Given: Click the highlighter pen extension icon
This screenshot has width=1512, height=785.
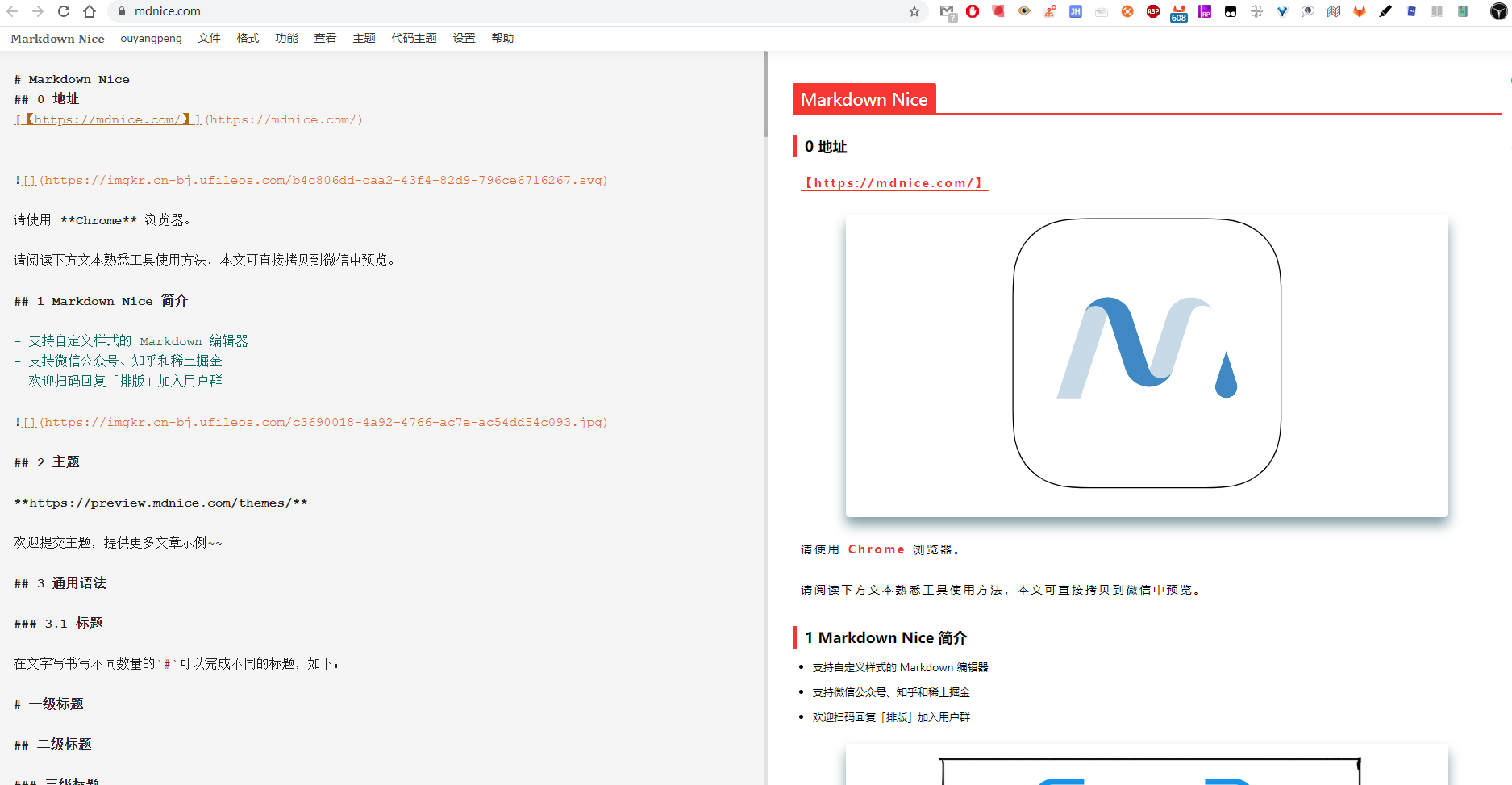Looking at the screenshot, I should pyautogui.click(x=1385, y=11).
